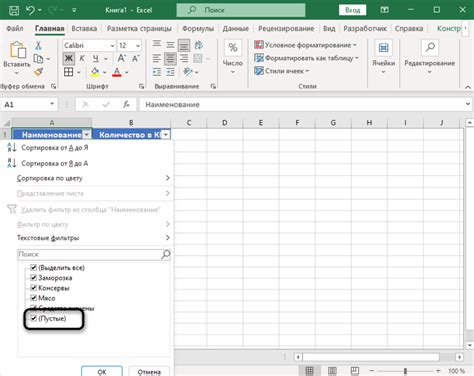Uncheck the (Выделить все) checkbox
The image size is (474, 376).
[33, 267]
